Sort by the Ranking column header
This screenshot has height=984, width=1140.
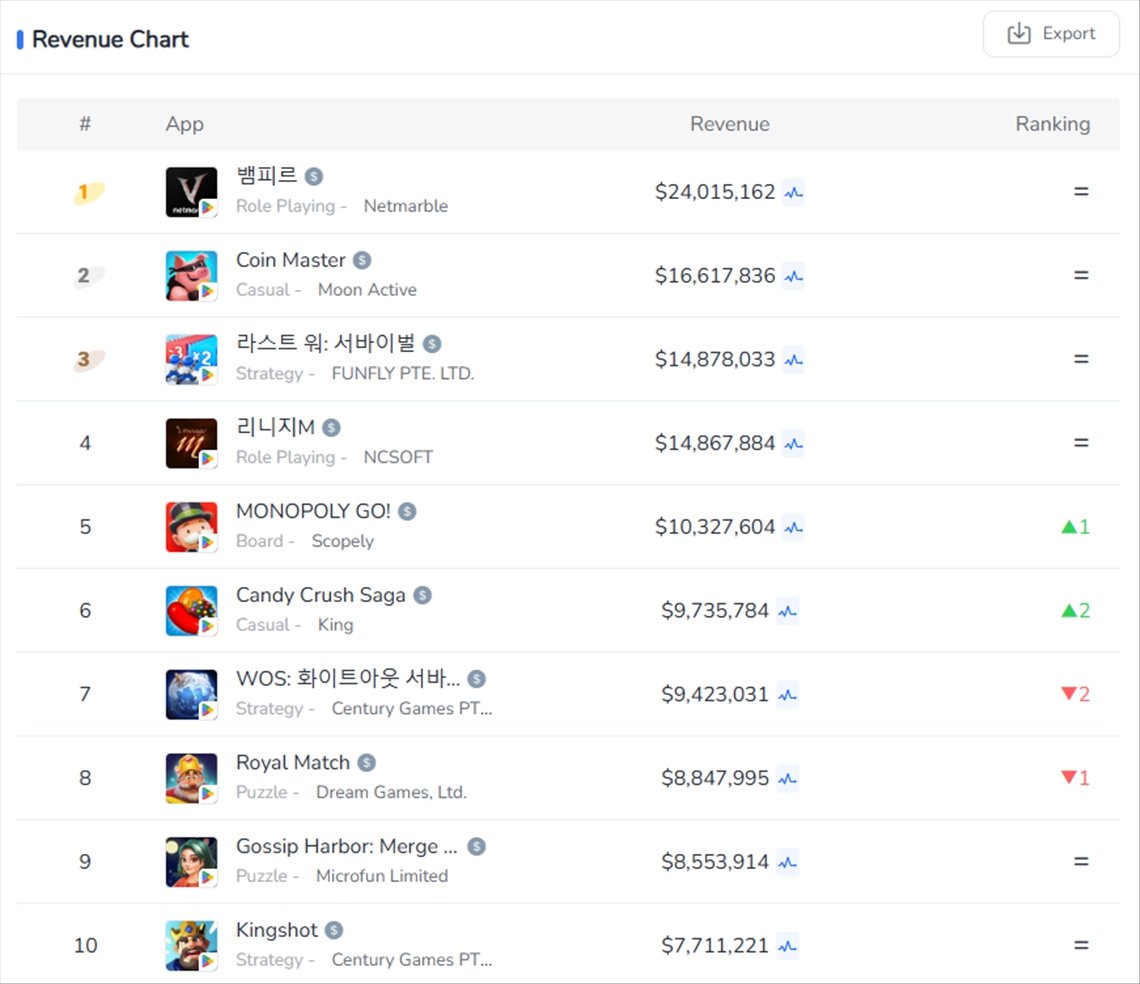click(x=1052, y=124)
